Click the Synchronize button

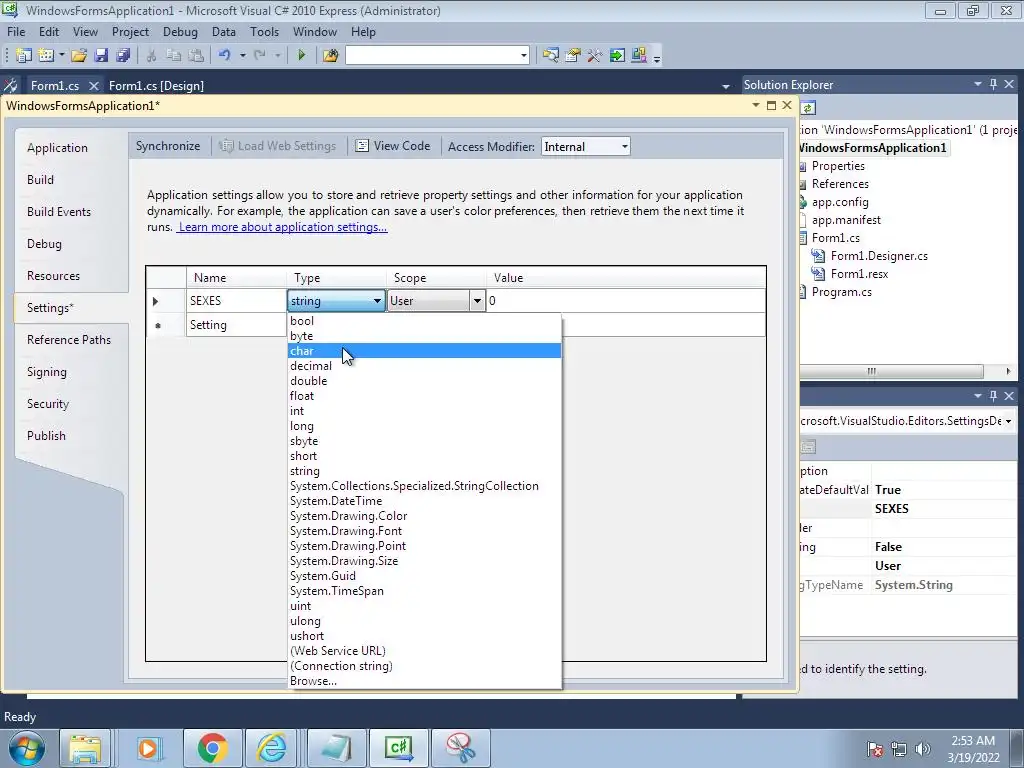168,146
